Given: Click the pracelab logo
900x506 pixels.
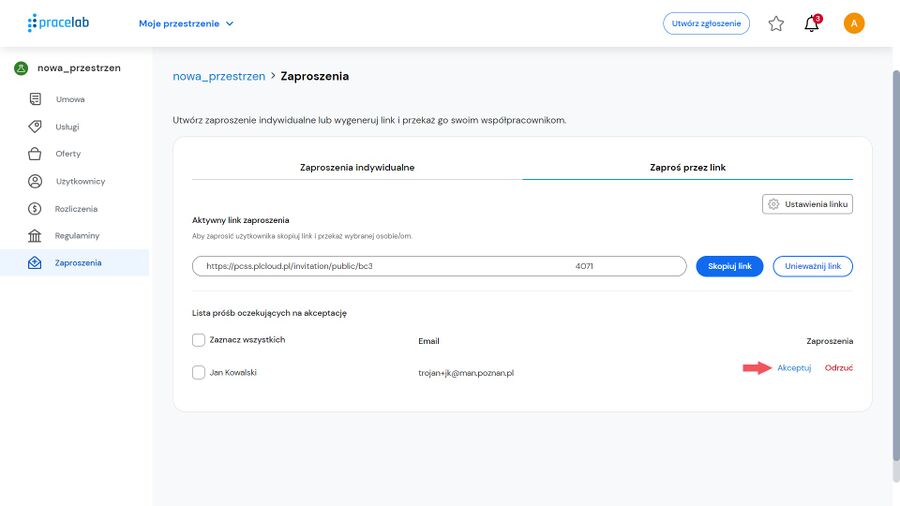Looking at the screenshot, I should pyautogui.click(x=59, y=23).
